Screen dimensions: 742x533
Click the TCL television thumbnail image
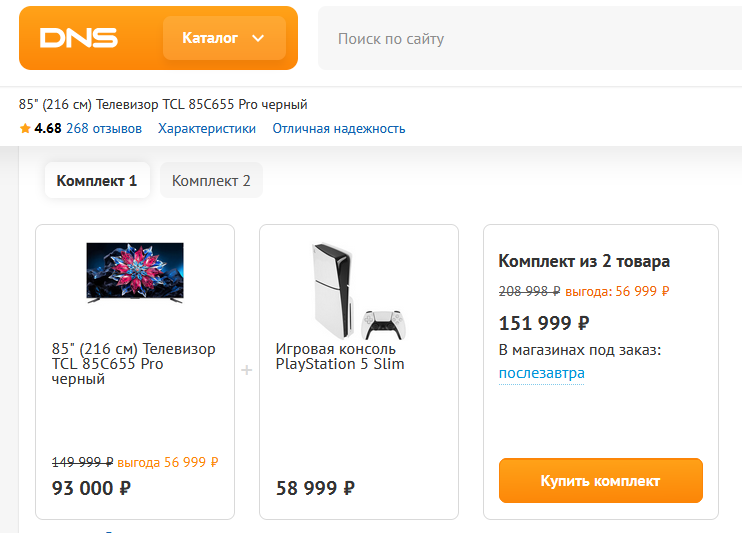click(x=135, y=271)
